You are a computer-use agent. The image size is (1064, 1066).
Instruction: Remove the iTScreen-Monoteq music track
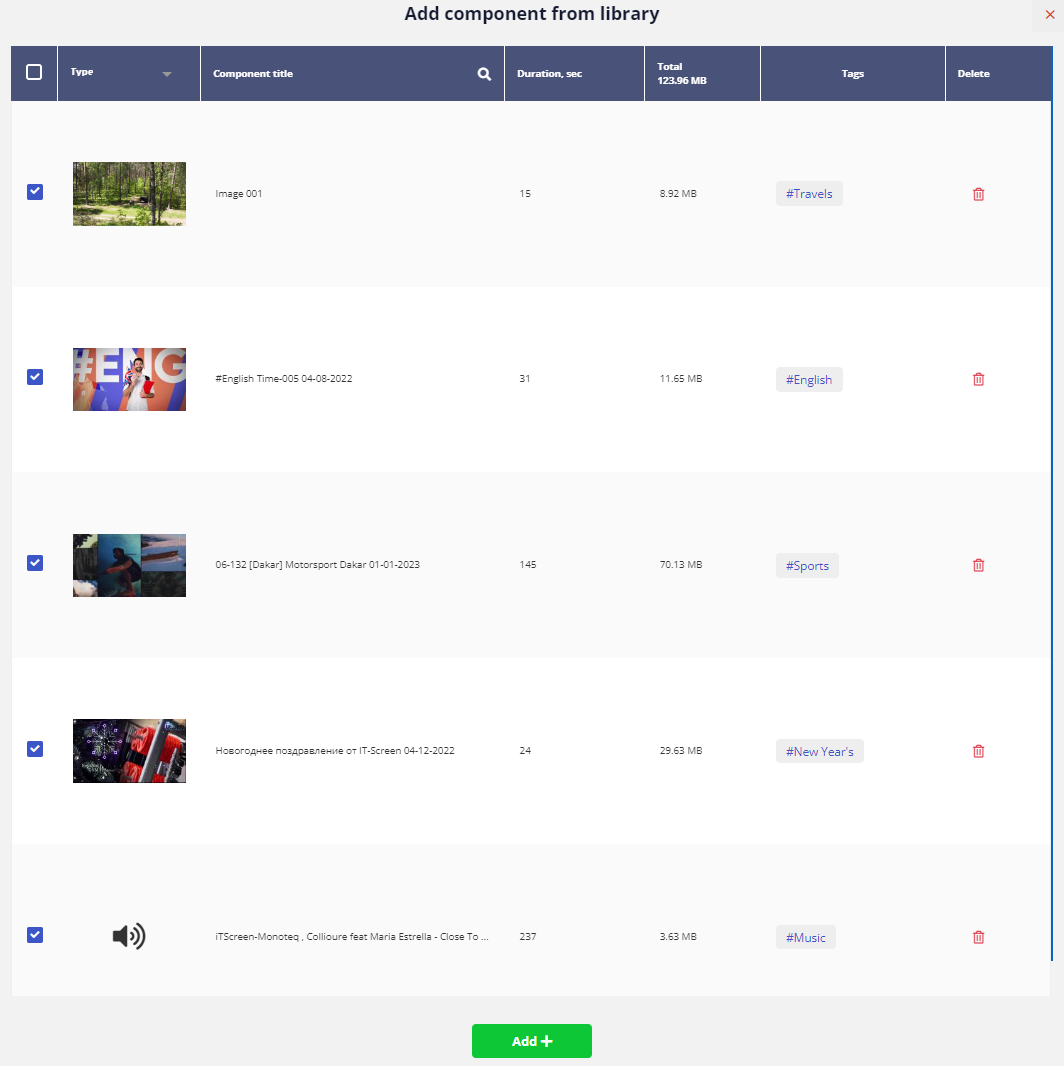coord(978,937)
